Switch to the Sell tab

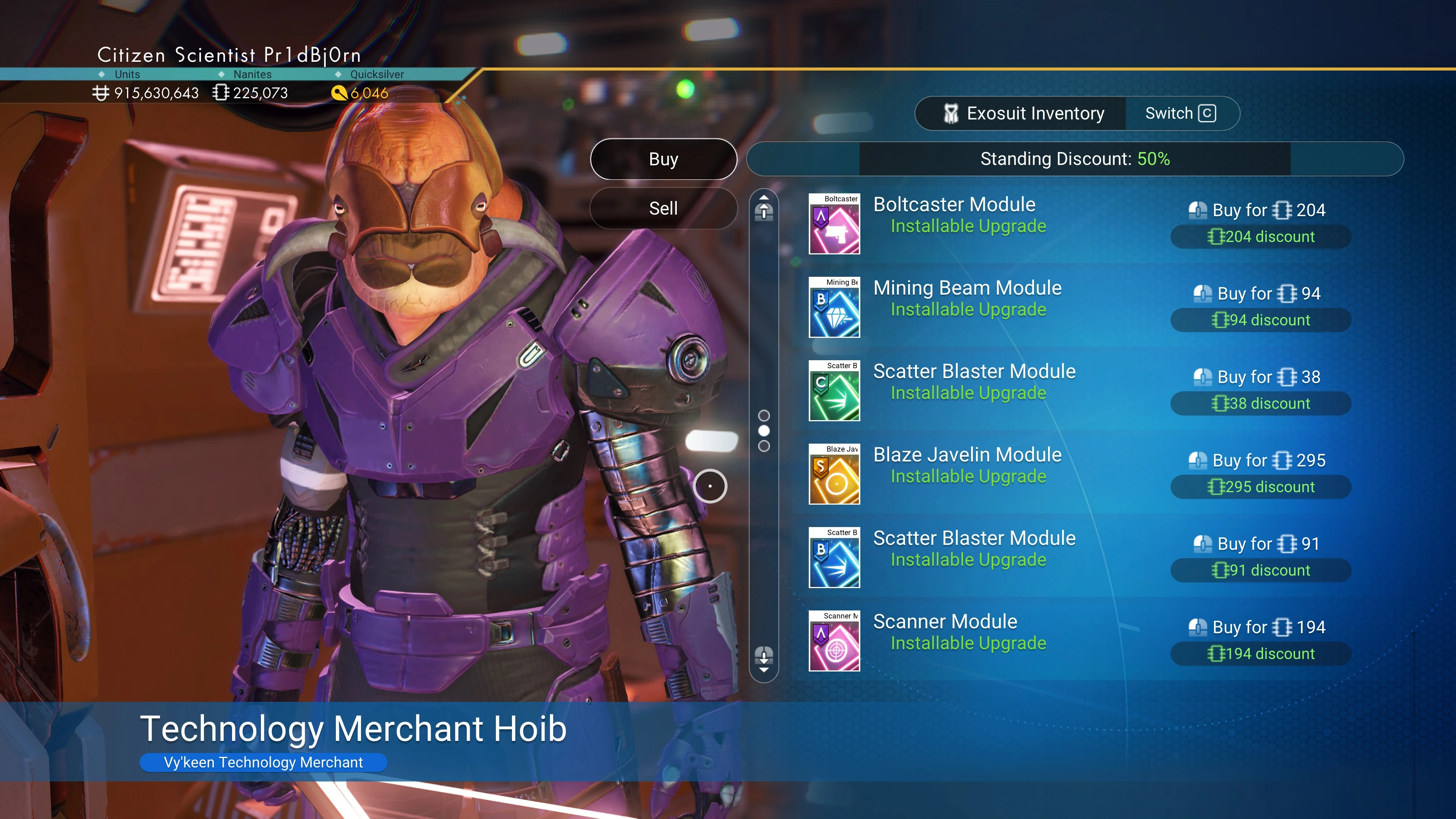coord(664,209)
